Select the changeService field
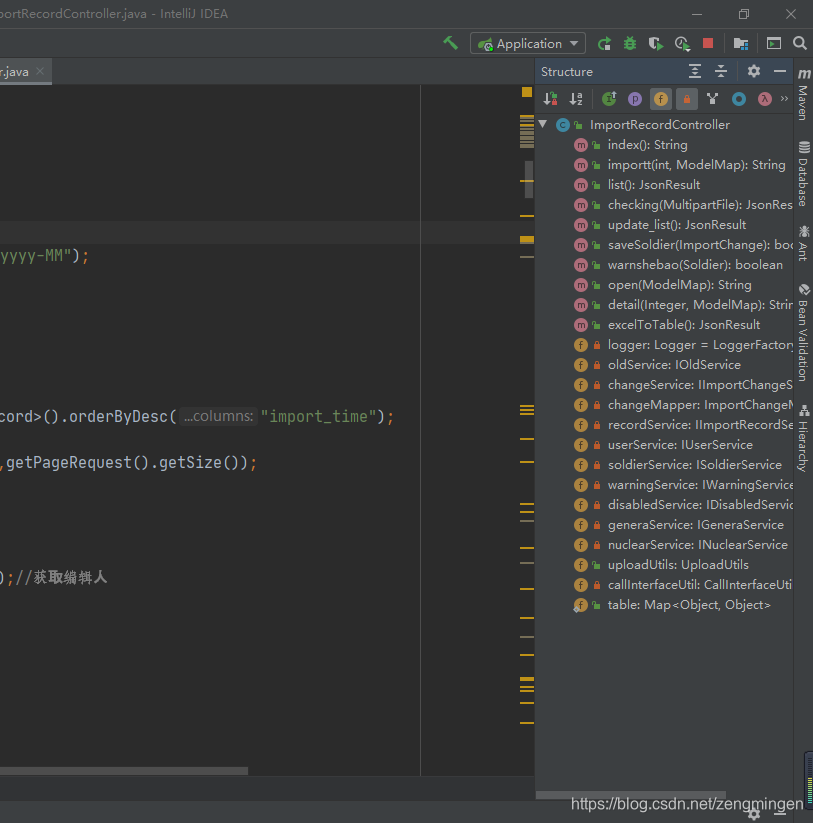 (x=700, y=385)
